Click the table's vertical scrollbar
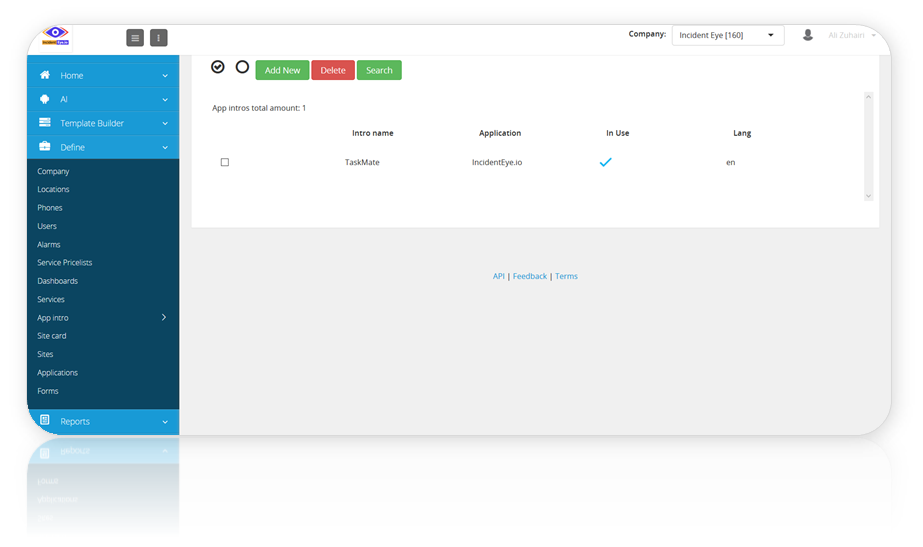Image resolution: width=923 pixels, height=547 pixels. (x=868, y=146)
